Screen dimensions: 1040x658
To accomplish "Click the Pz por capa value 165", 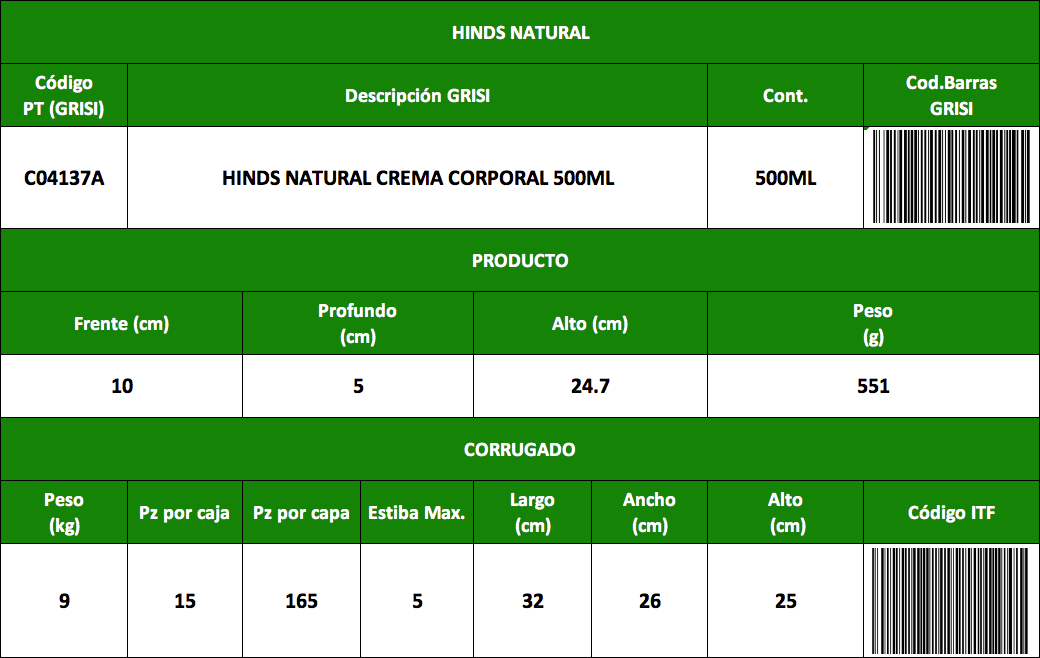I will [301, 601].
